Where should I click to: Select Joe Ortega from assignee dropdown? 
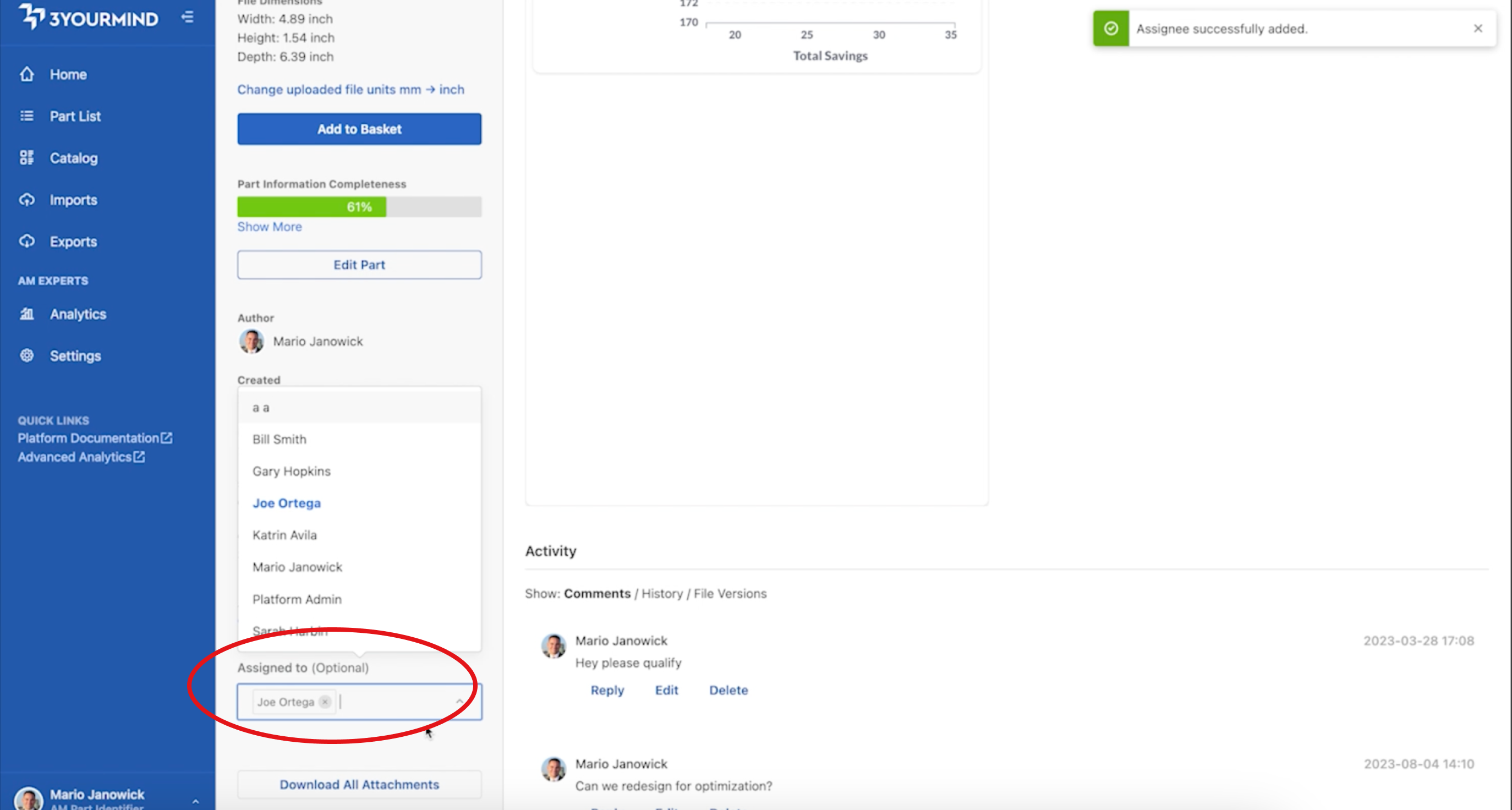click(287, 503)
